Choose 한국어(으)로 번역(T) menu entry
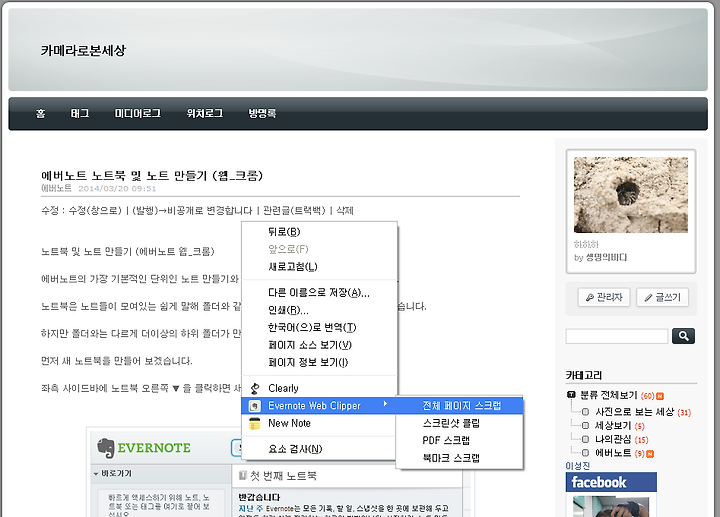 (319, 327)
